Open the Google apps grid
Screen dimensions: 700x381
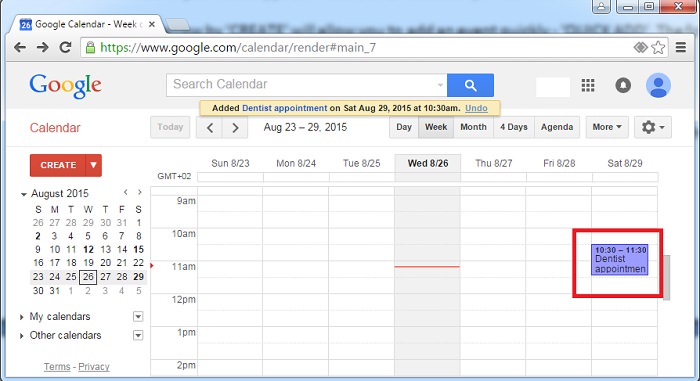(588, 85)
